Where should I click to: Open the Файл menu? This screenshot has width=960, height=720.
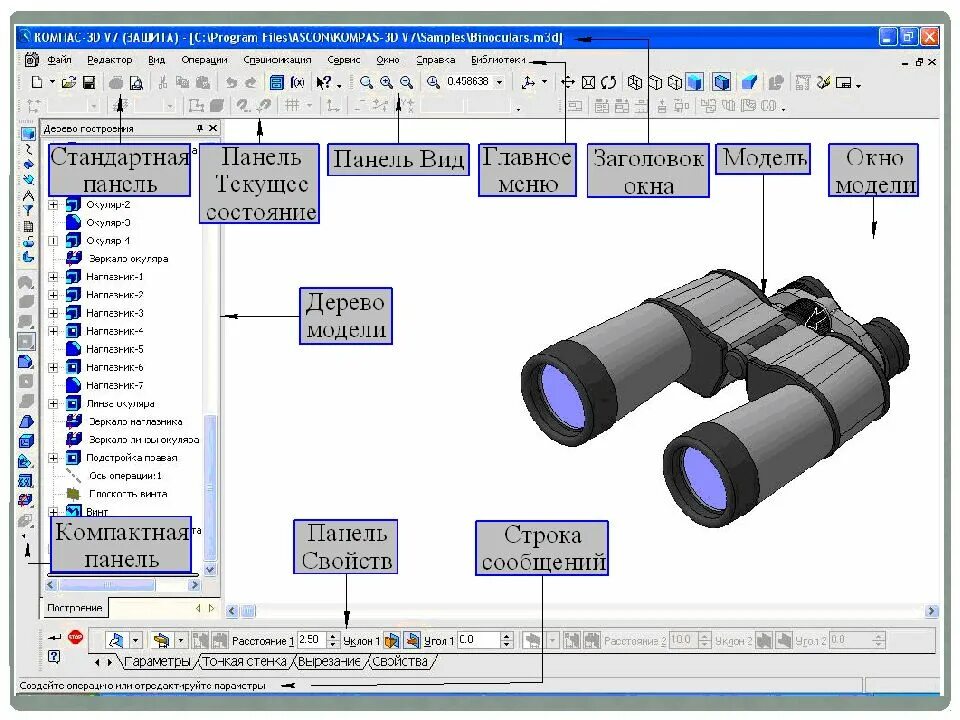coord(59,60)
